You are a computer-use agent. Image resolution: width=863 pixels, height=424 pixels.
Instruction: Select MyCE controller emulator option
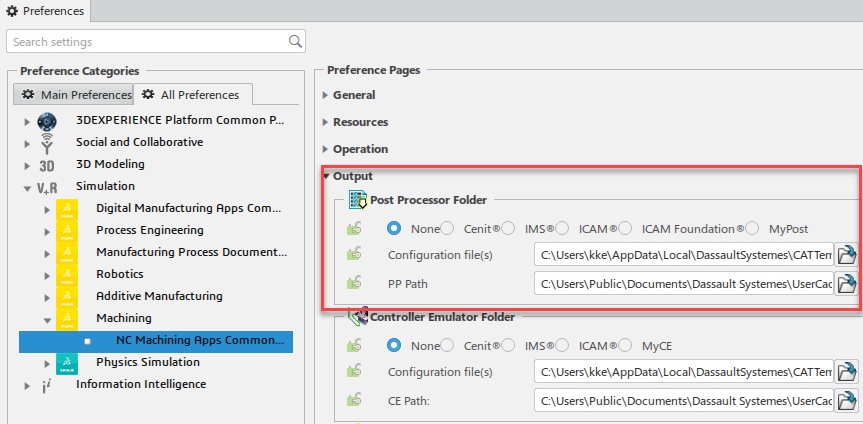click(625, 346)
